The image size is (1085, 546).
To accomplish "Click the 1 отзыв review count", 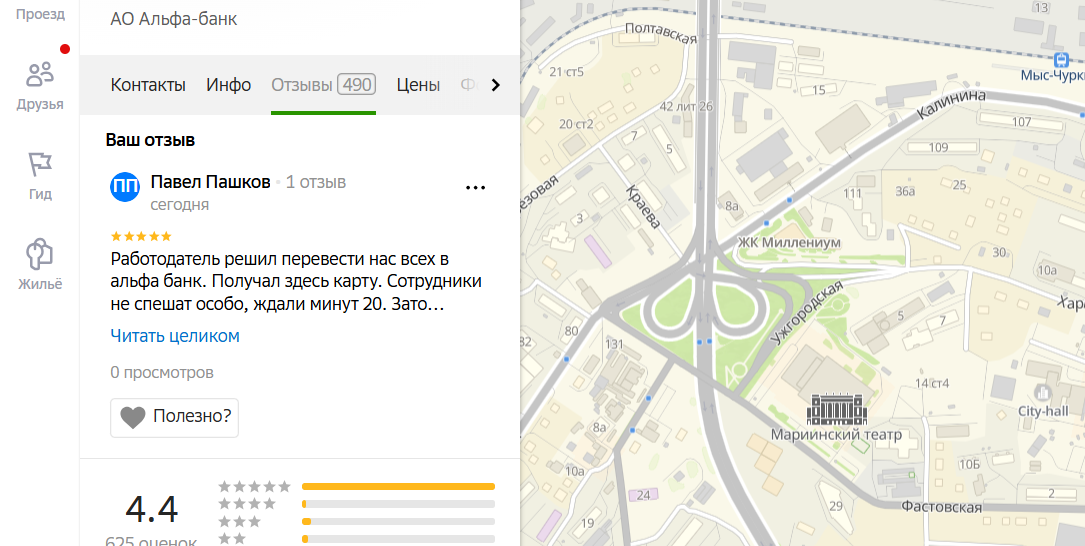I will click(x=316, y=182).
